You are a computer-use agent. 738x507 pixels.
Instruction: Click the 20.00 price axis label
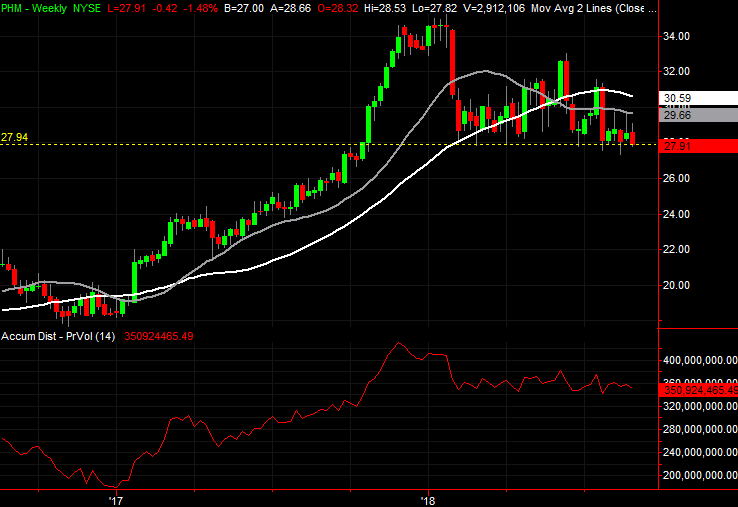coord(676,285)
